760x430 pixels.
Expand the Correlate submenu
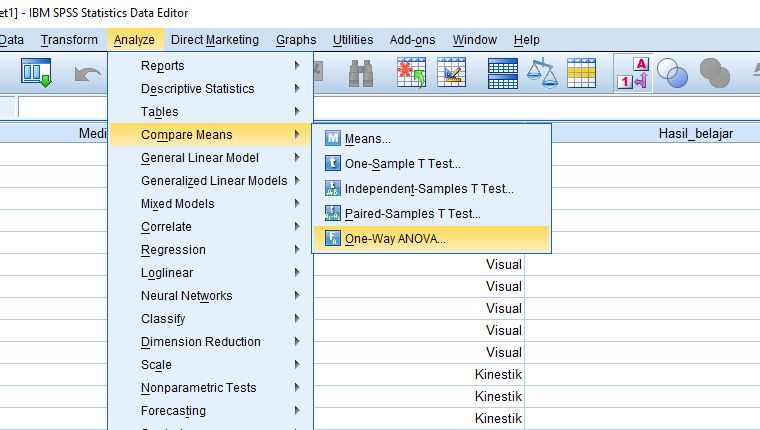[x=210, y=226]
